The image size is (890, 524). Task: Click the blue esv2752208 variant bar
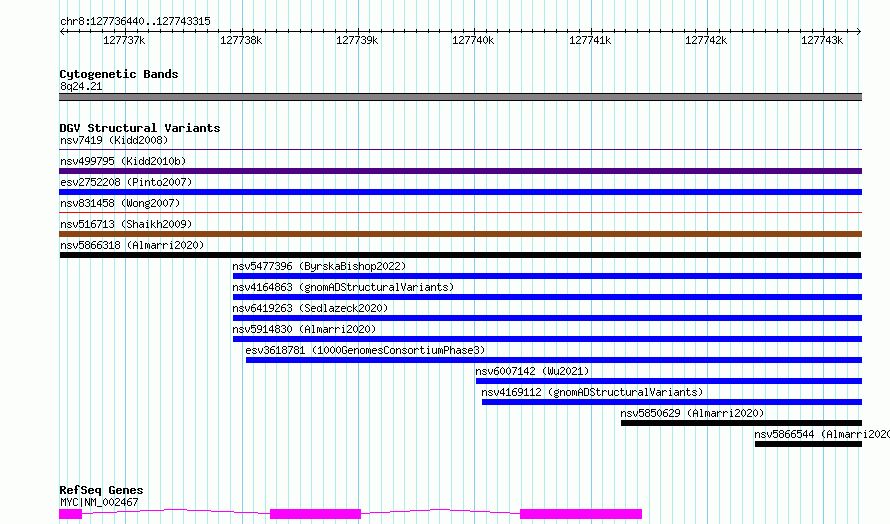coord(460,192)
